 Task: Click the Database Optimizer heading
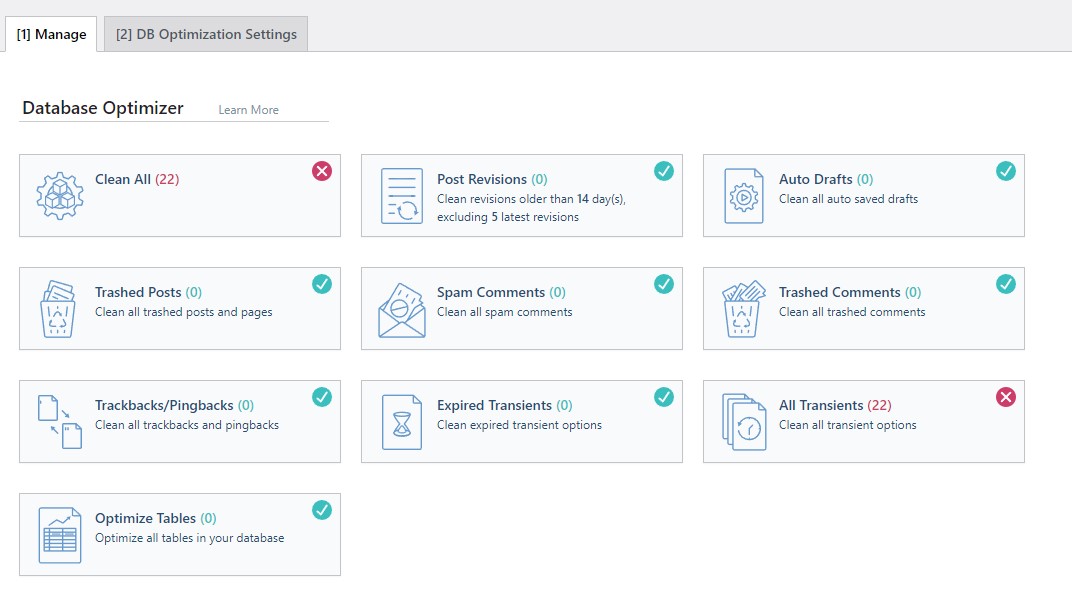[x=103, y=108]
